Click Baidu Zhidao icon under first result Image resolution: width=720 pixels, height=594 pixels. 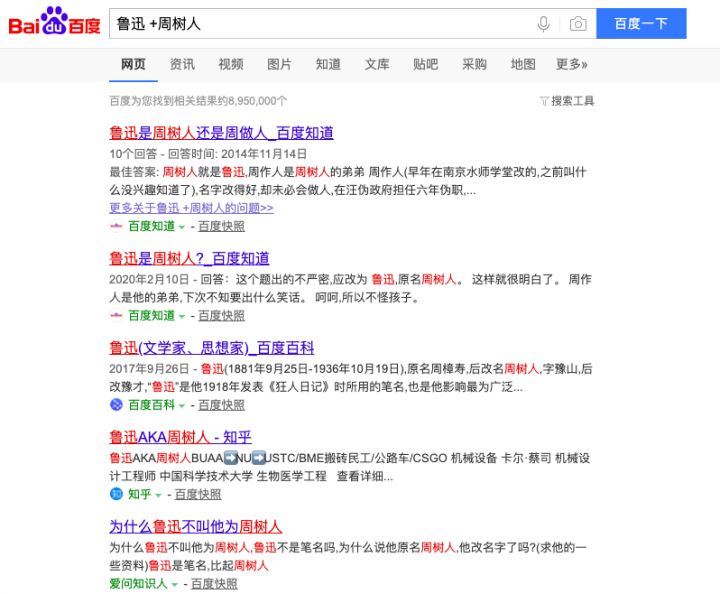[116, 226]
